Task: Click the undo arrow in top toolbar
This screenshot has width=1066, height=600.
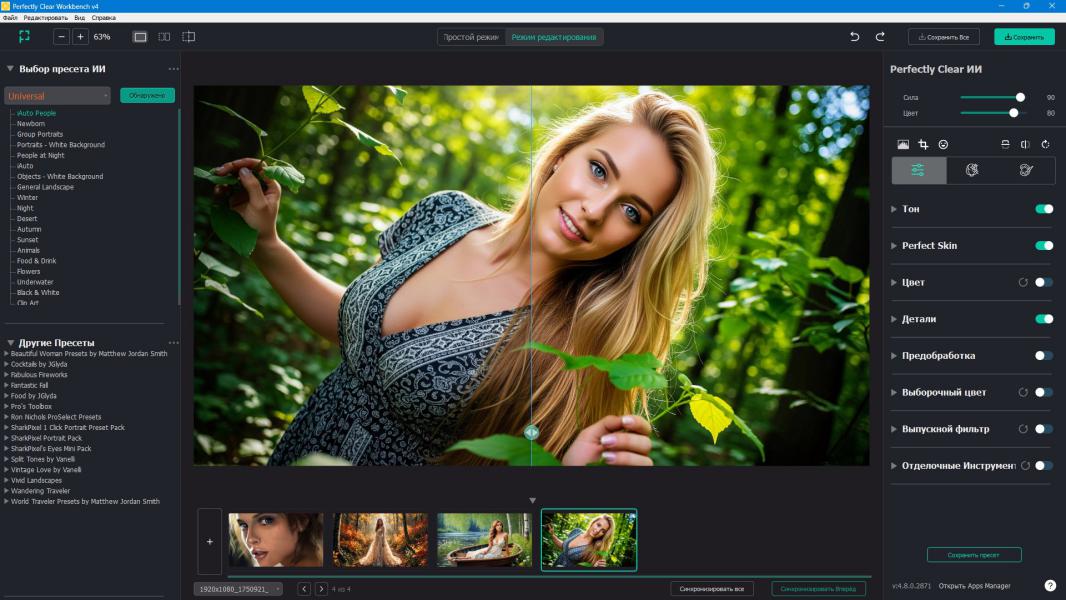Action: (x=854, y=37)
